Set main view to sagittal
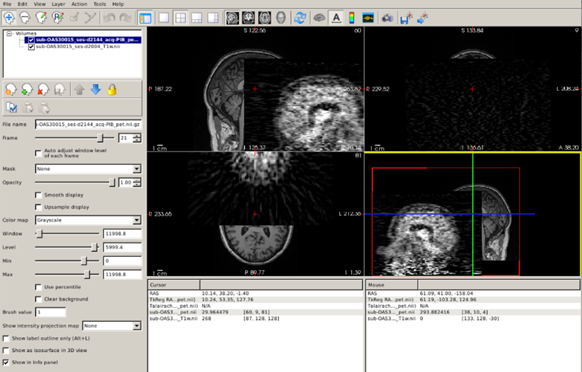This screenshot has height=372, width=582. point(232,17)
